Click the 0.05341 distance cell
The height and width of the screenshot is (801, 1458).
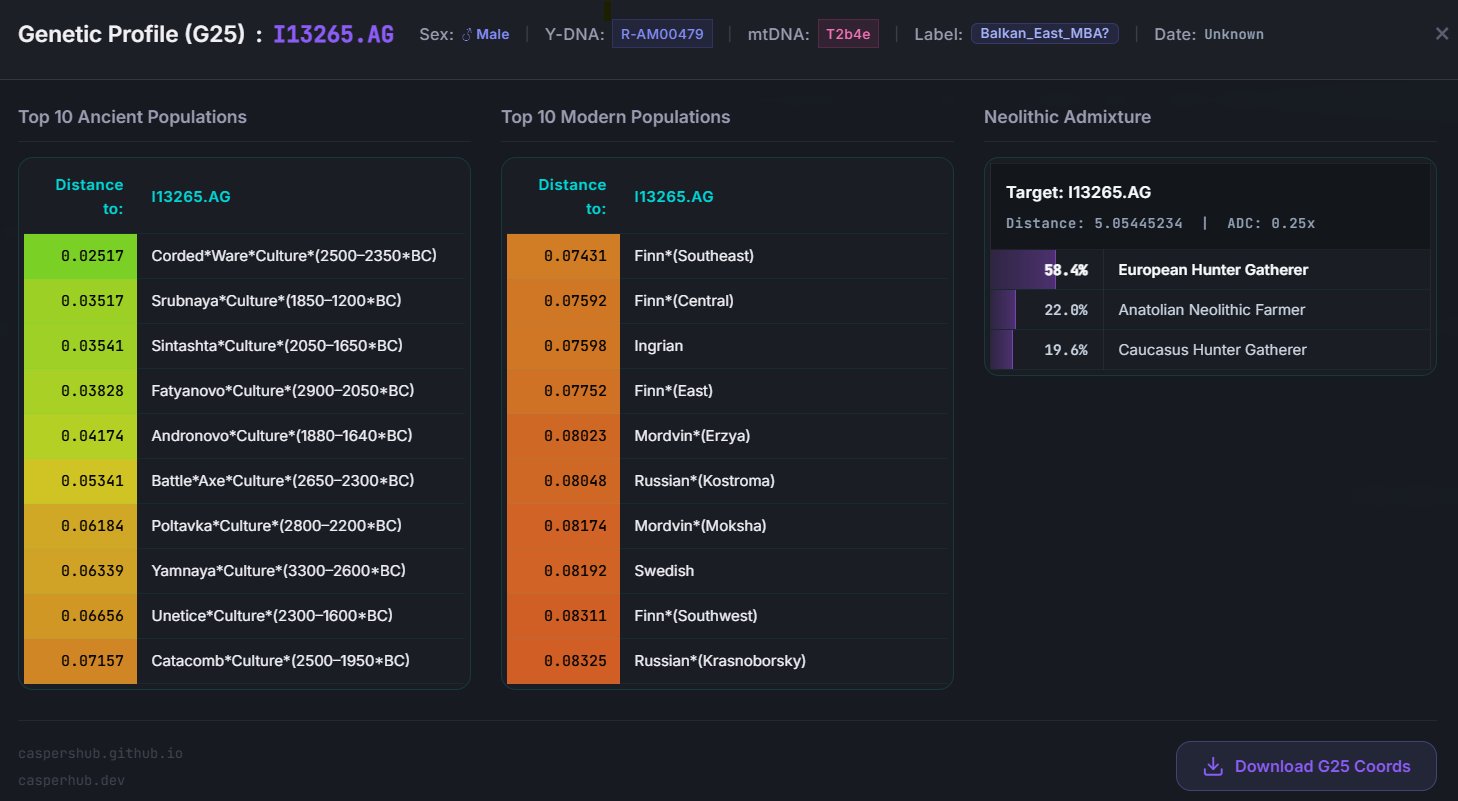tap(80, 481)
